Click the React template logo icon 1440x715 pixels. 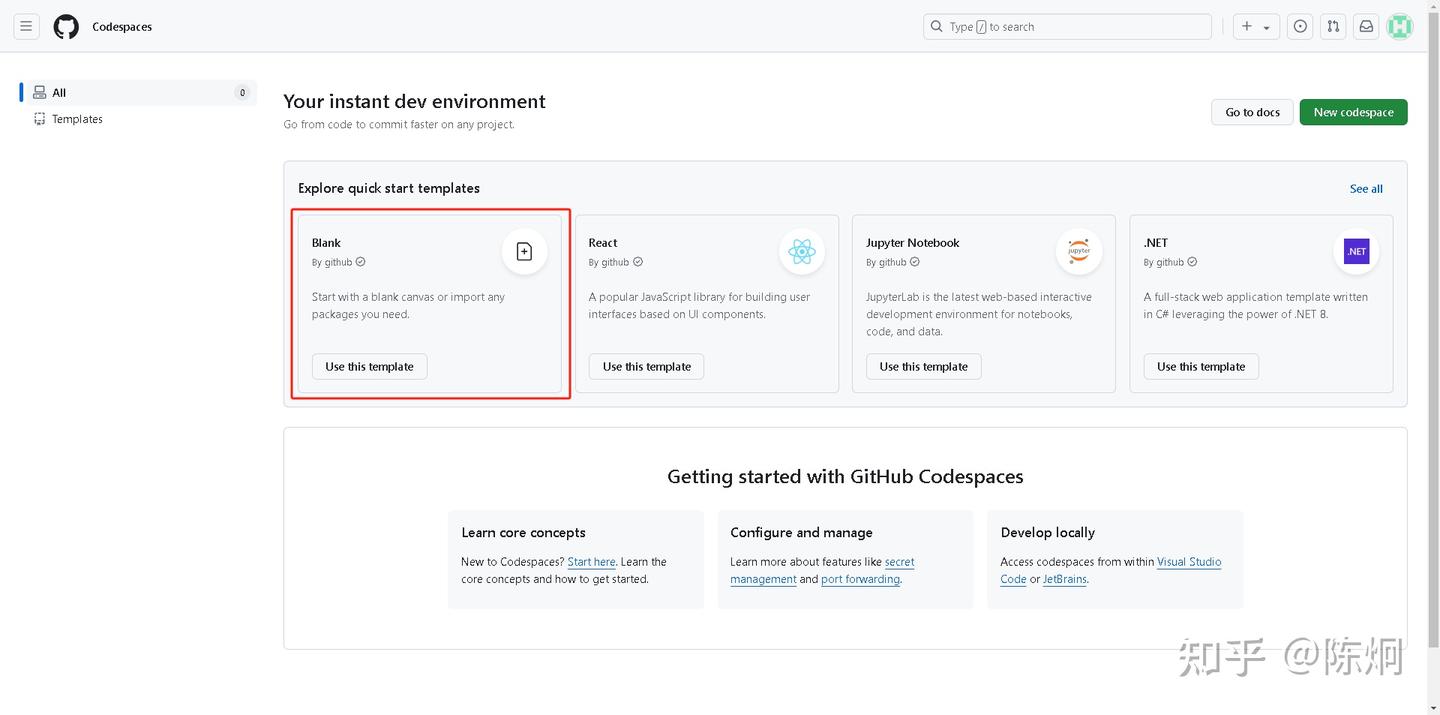(x=802, y=252)
